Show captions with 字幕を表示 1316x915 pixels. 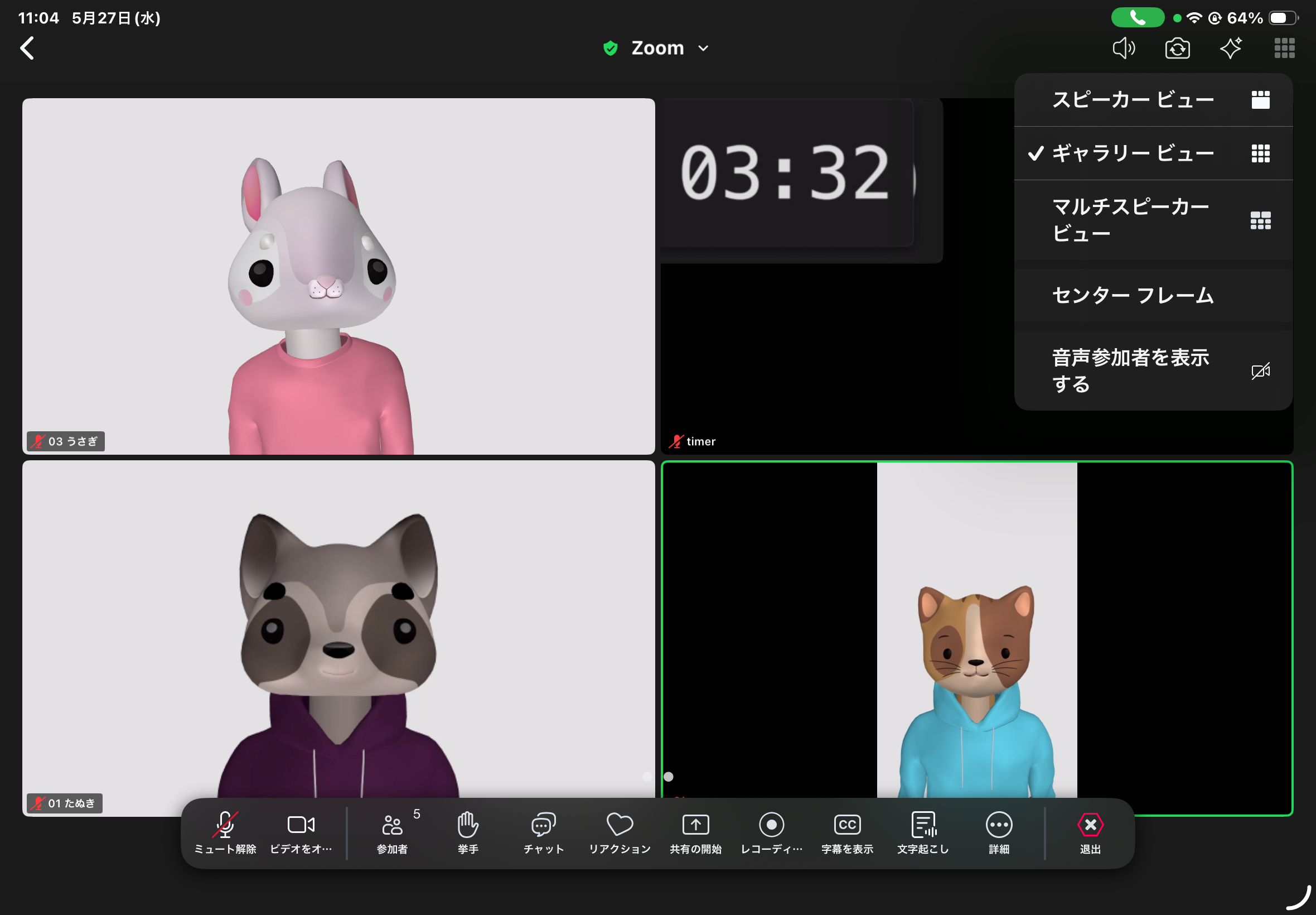click(x=848, y=833)
